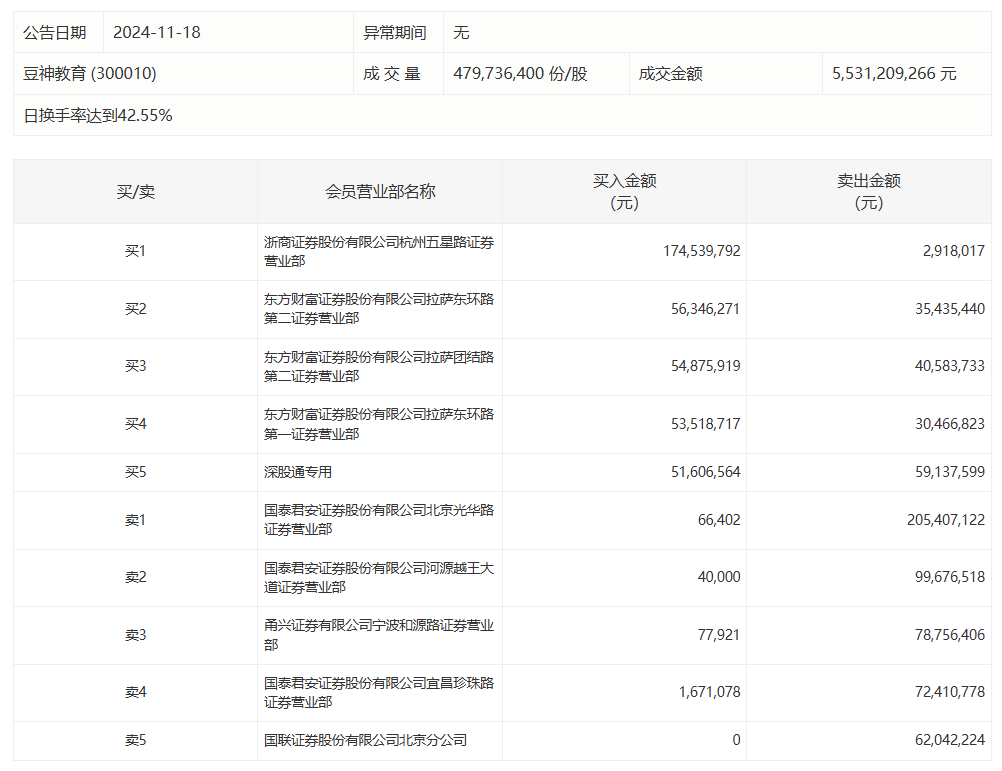This screenshot has height=771, width=1002.
Task: Select the 买2 row label
Action: pyautogui.click(x=135, y=309)
